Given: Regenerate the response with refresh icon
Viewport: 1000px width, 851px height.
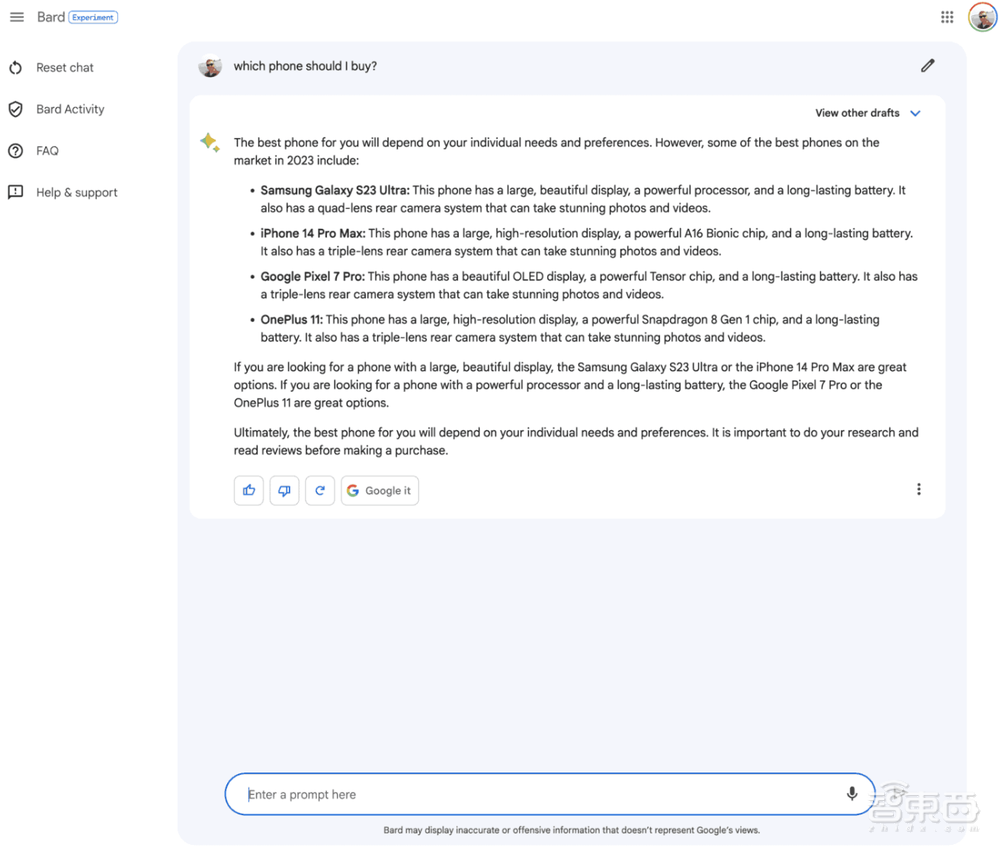Looking at the screenshot, I should click(320, 490).
